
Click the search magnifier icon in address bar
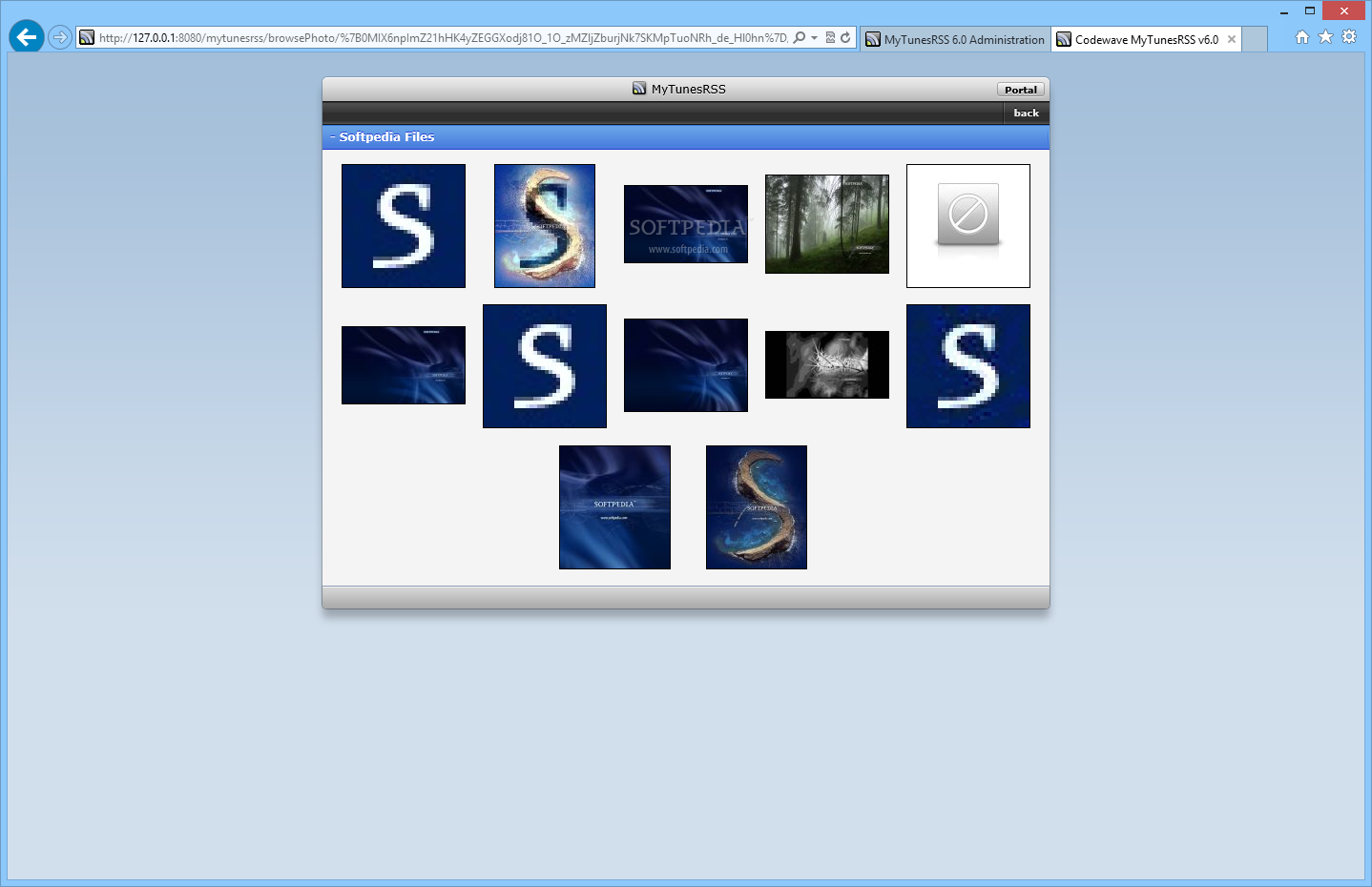800,37
